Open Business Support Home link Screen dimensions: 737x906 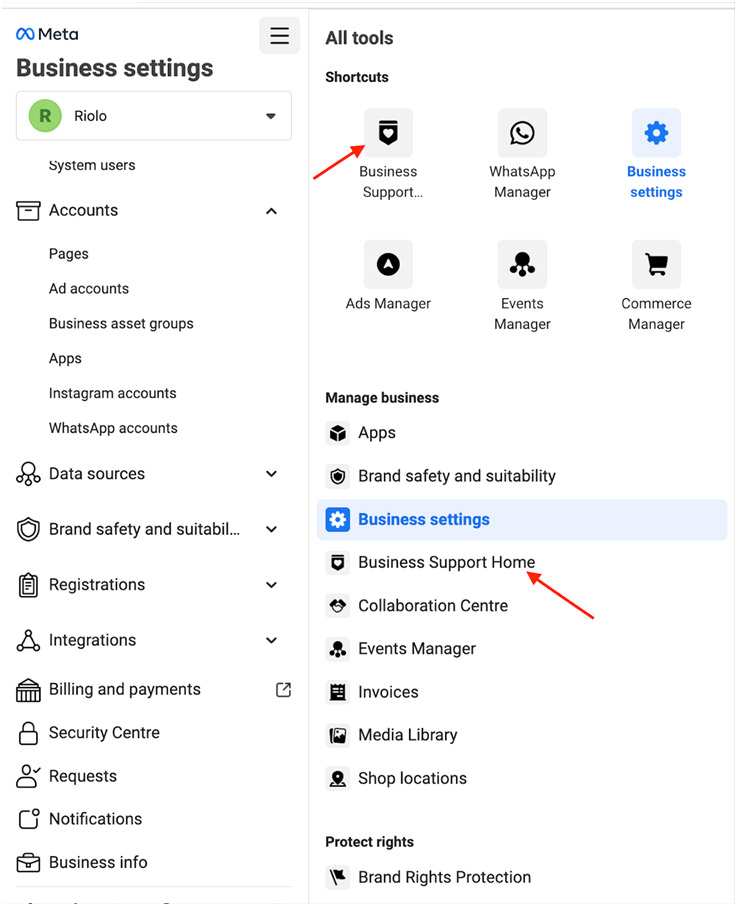pyautogui.click(x=446, y=562)
